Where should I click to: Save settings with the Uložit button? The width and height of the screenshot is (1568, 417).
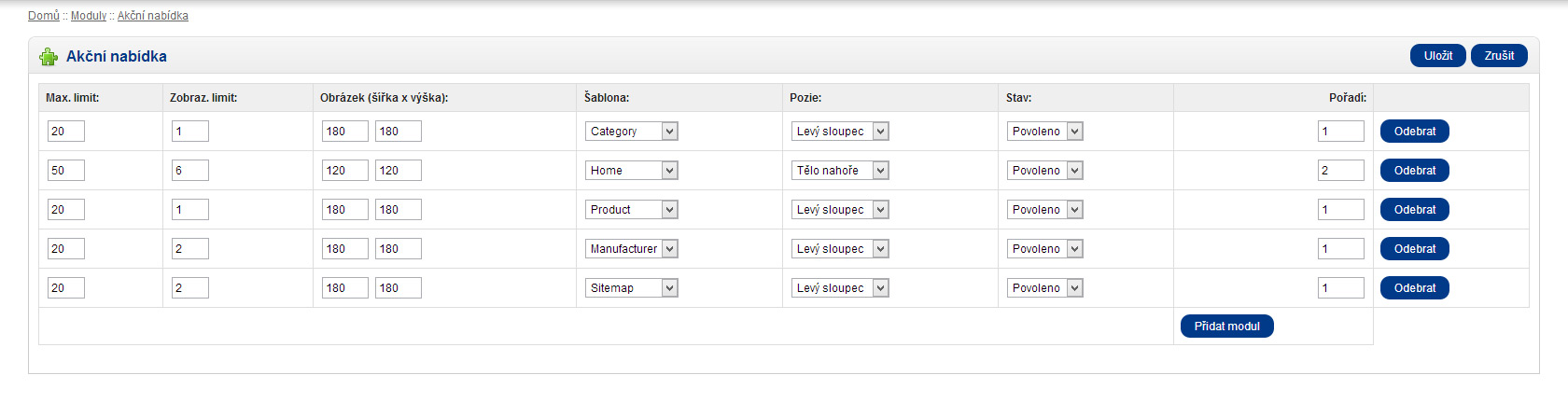[x=1438, y=56]
